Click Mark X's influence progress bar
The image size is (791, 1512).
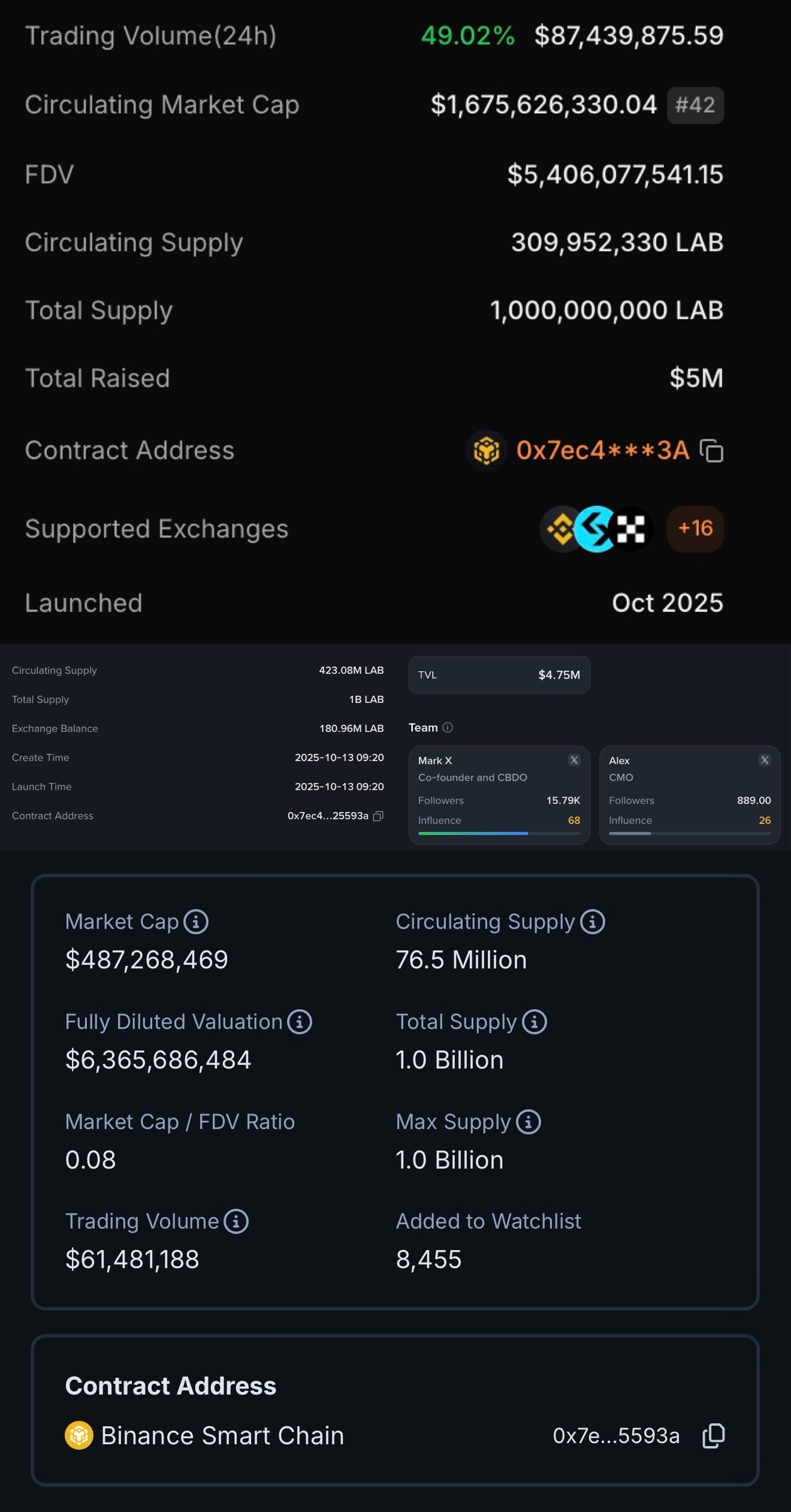499,834
